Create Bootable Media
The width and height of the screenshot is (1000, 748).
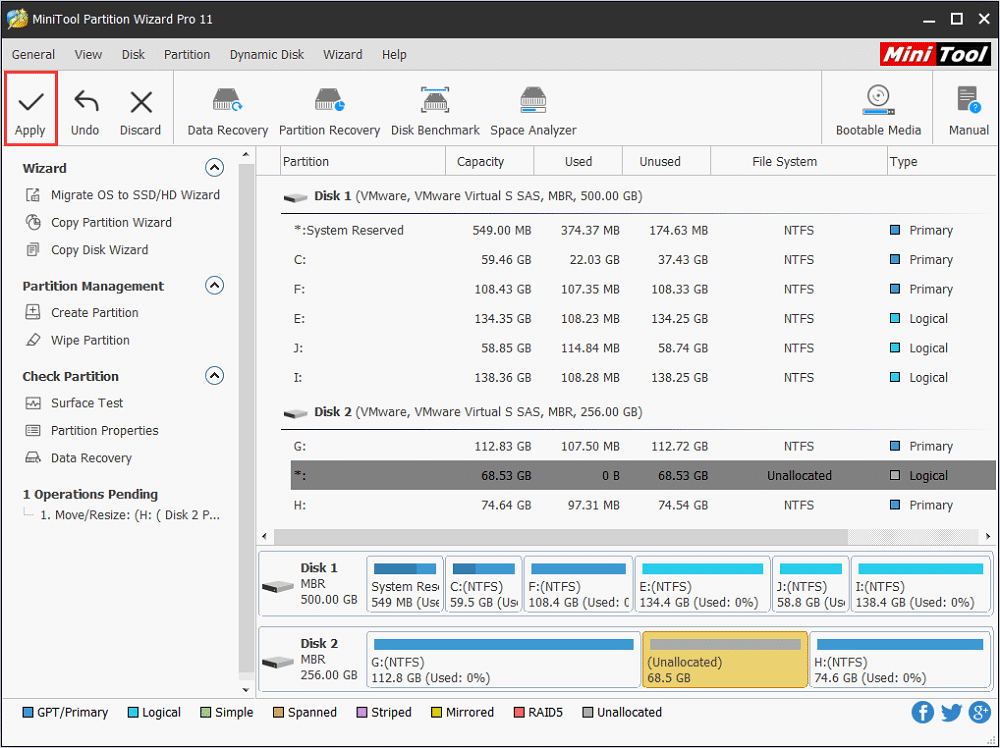pos(878,112)
